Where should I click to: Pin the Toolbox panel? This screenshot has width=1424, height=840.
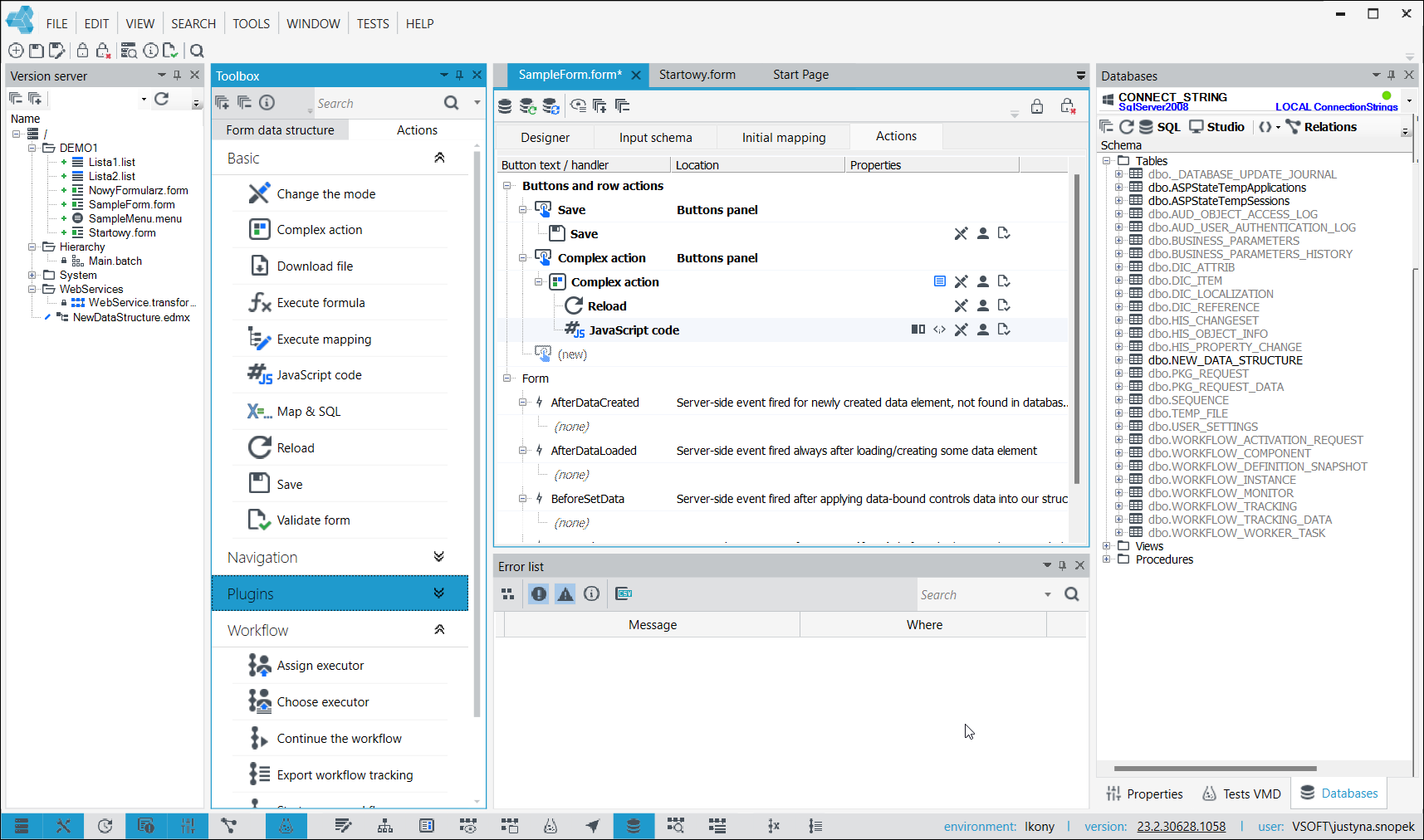(459, 76)
